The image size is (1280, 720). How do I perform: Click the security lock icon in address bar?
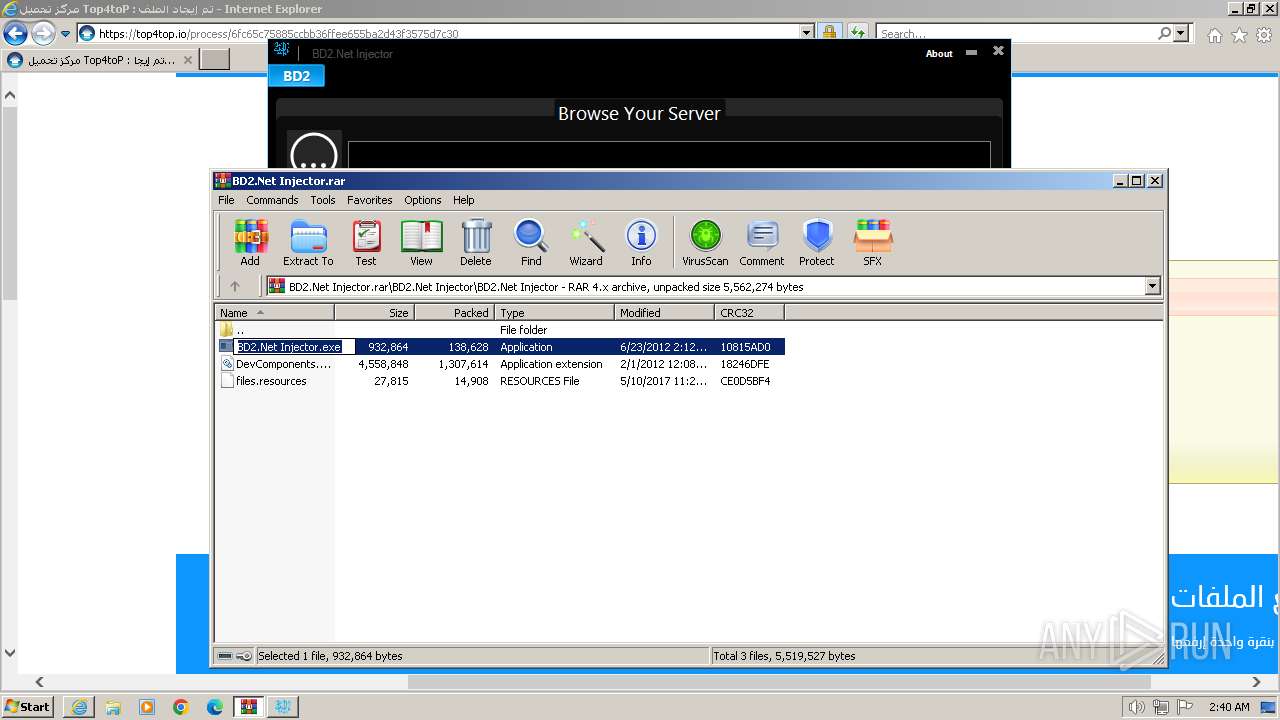click(x=829, y=33)
